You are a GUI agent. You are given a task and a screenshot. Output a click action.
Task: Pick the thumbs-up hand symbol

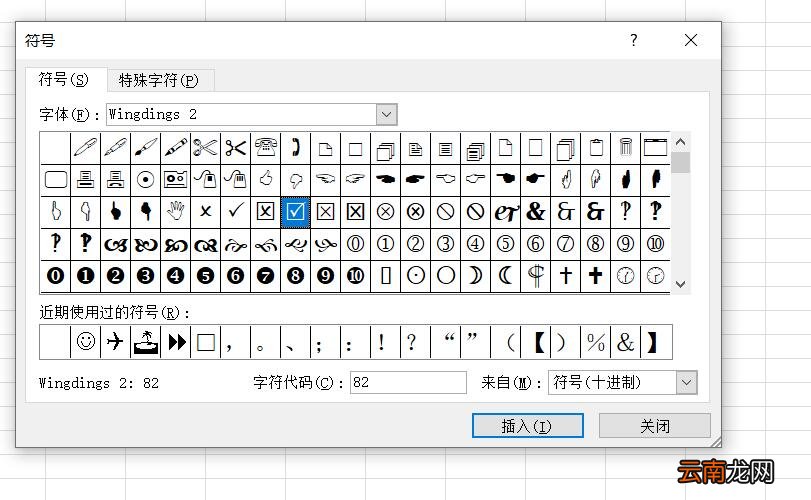tap(265, 180)
